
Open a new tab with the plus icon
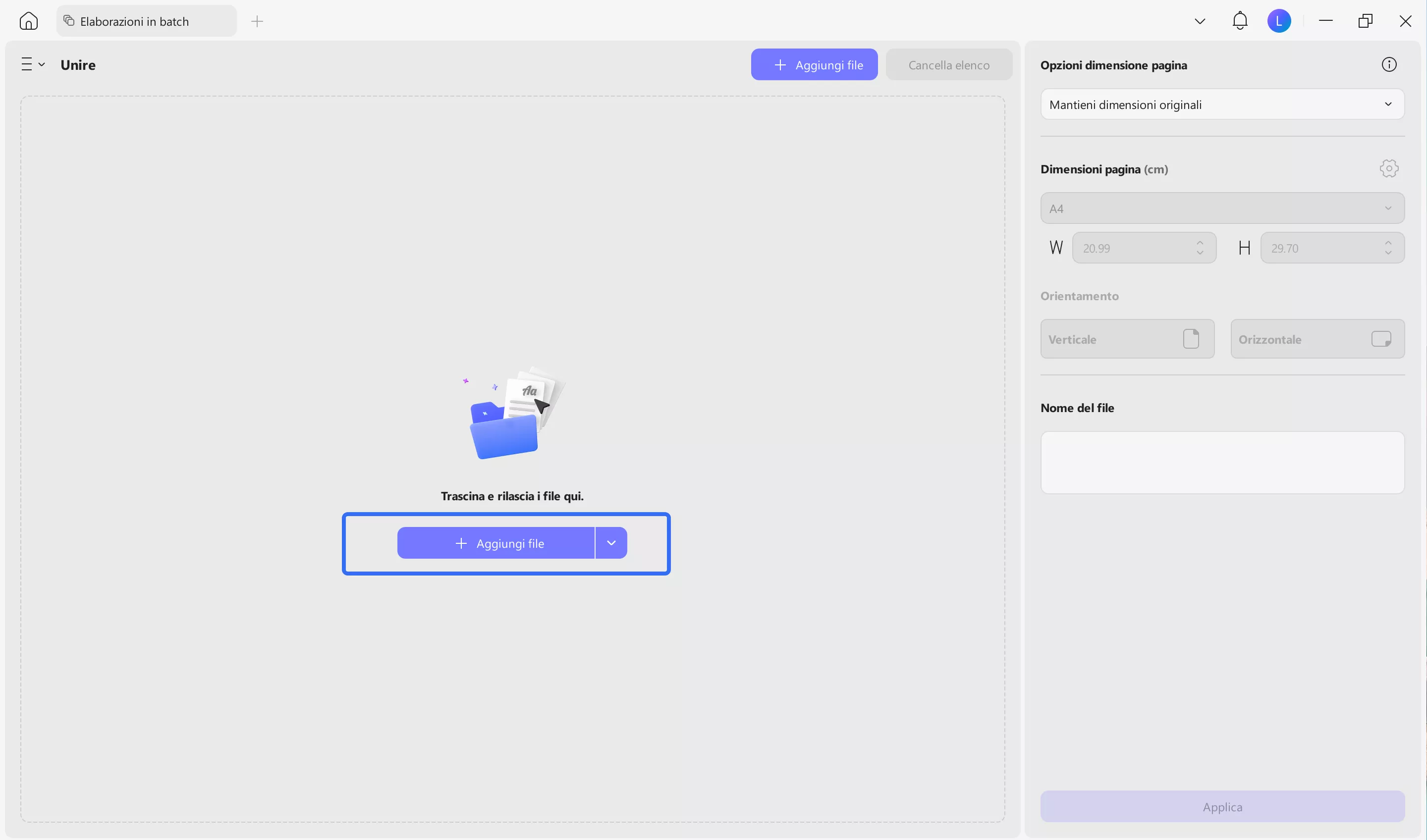tap(257, 21)
